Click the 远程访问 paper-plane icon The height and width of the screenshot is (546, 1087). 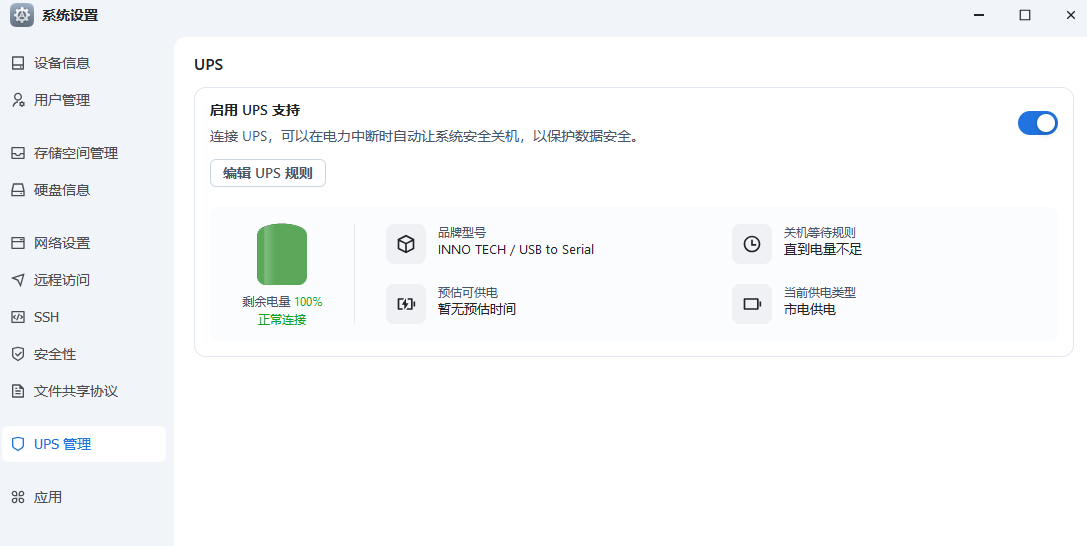[x=18, y=280]
